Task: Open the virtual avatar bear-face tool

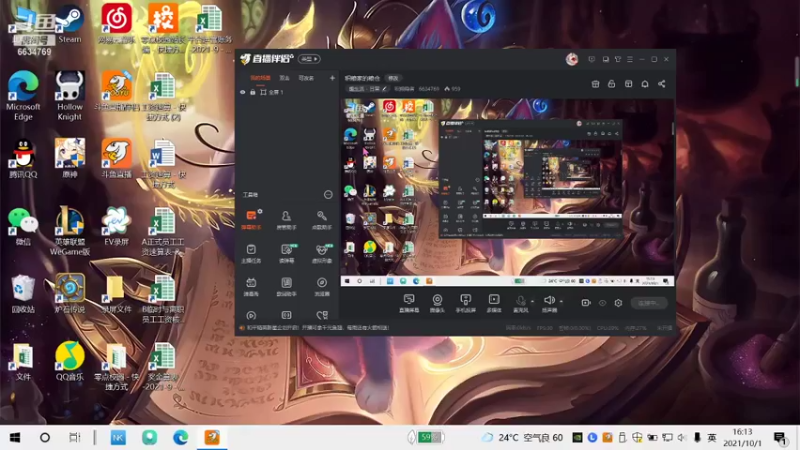Action: coord(321,253)
